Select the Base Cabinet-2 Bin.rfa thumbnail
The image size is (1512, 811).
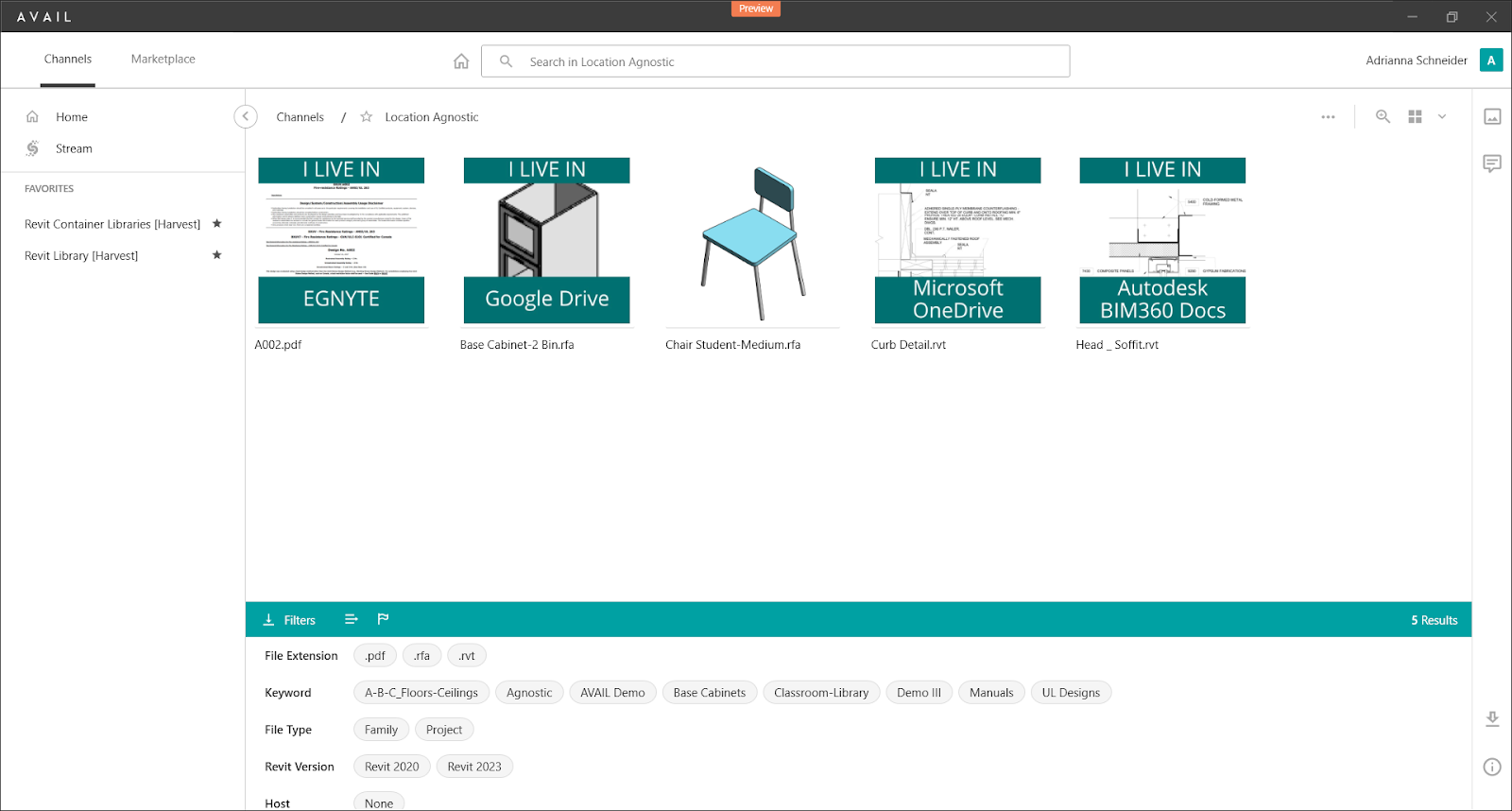(x=547, y=241)
